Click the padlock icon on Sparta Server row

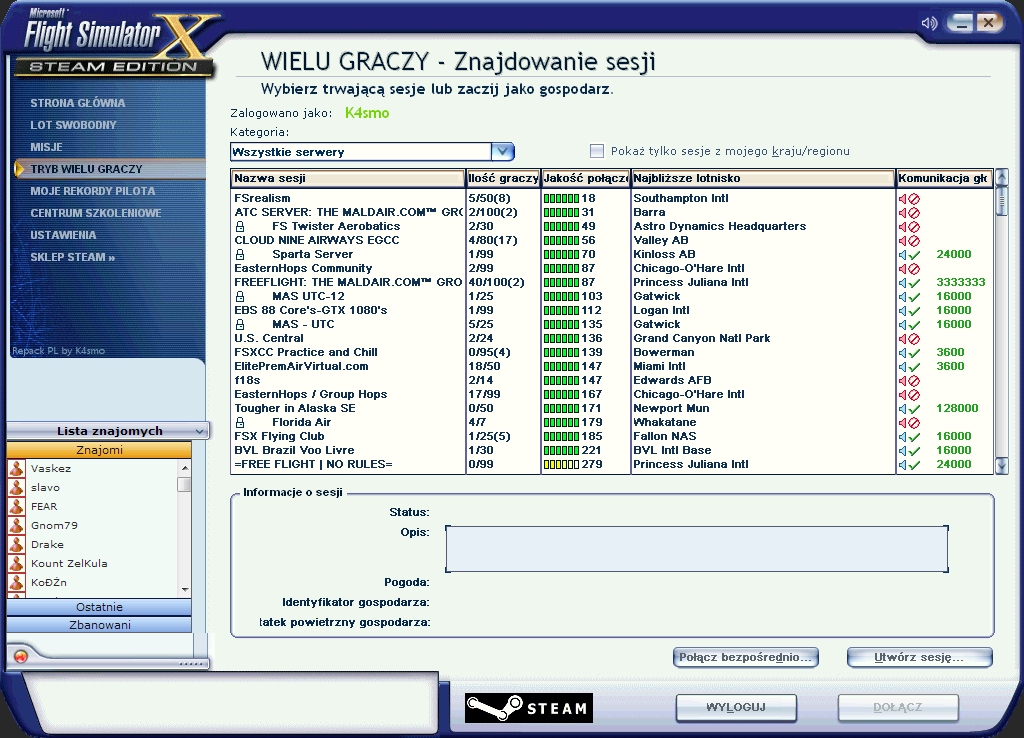point(240,254)
